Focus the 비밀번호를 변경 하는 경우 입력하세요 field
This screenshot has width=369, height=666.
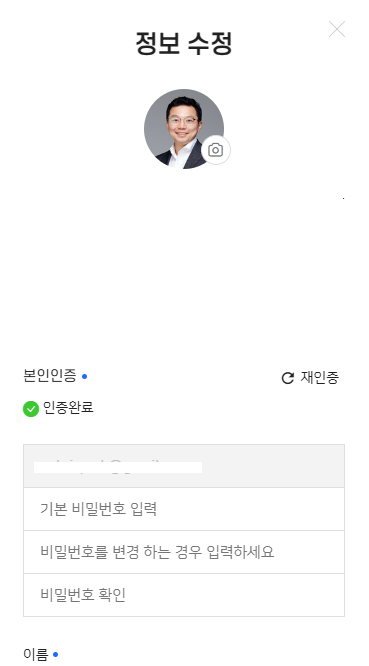(184, 552)
